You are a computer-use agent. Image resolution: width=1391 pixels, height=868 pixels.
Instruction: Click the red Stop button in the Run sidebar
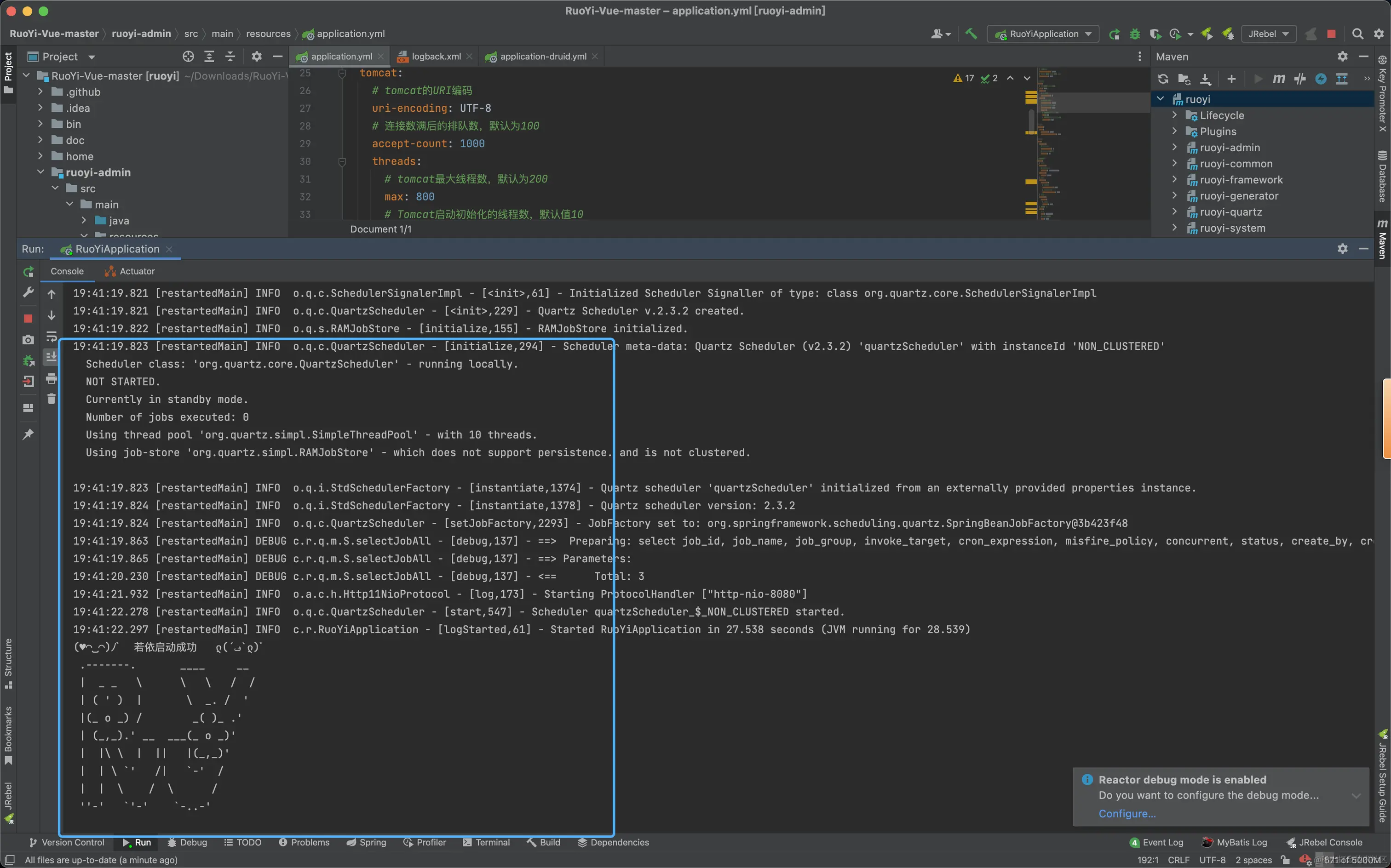pyautogui.click(x=28, y=318)
